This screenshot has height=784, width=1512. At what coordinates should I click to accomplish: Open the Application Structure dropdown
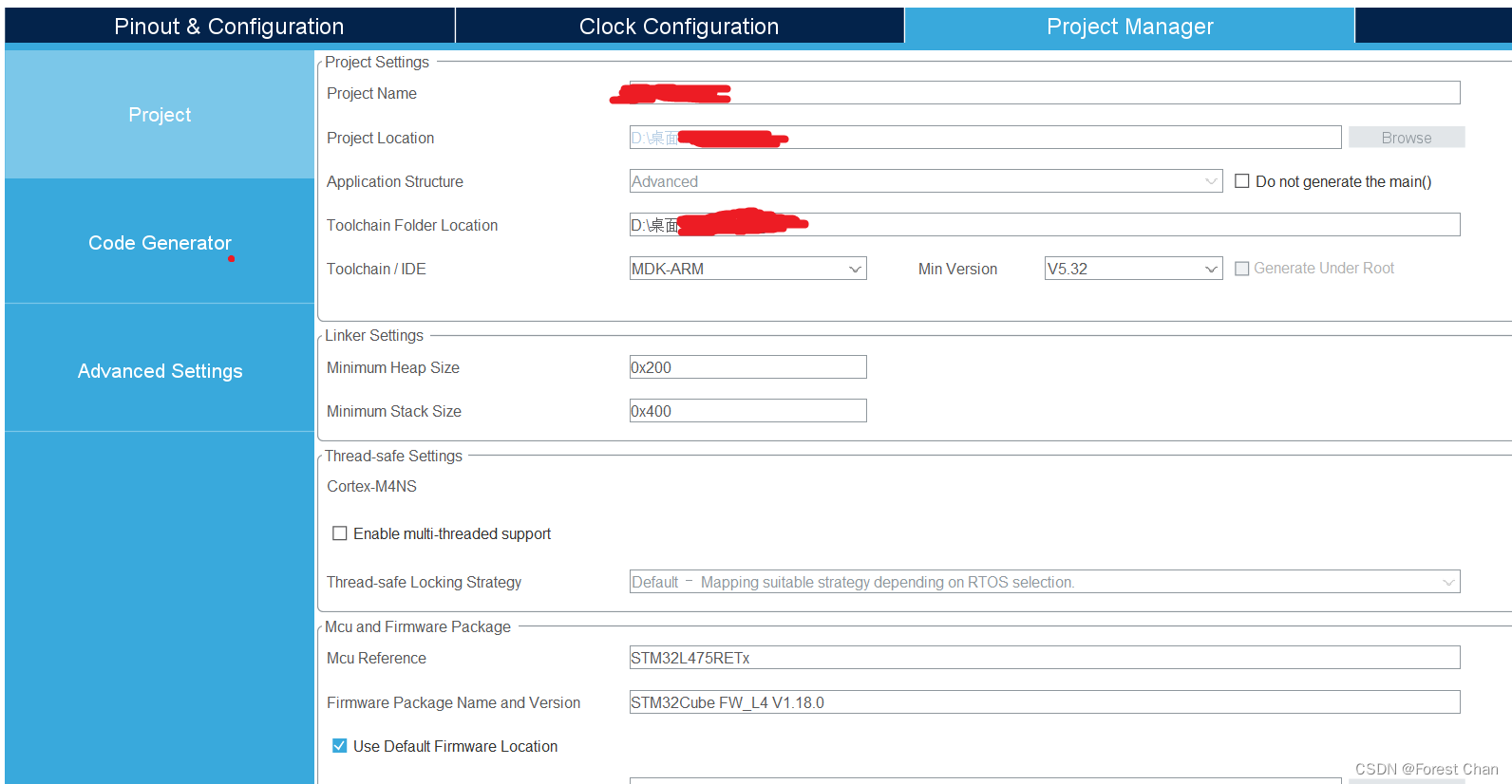pos(926,181)
